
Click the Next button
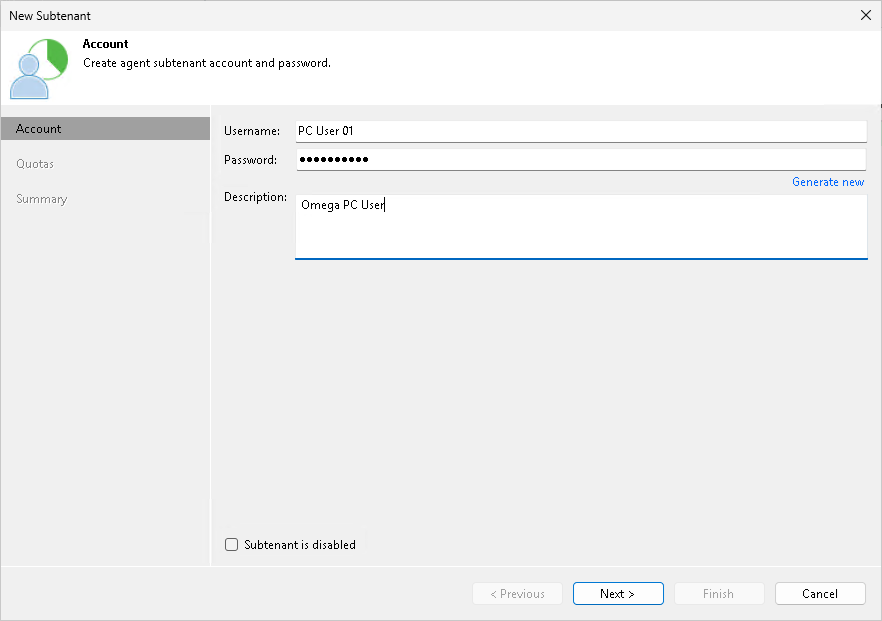(618, 593)
